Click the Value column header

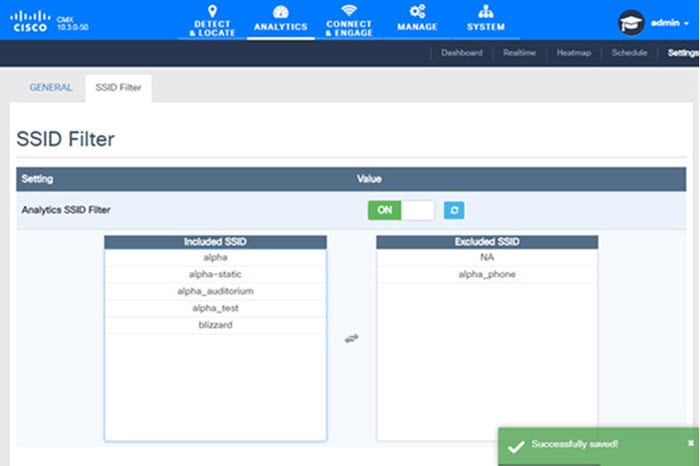(369, 179)
